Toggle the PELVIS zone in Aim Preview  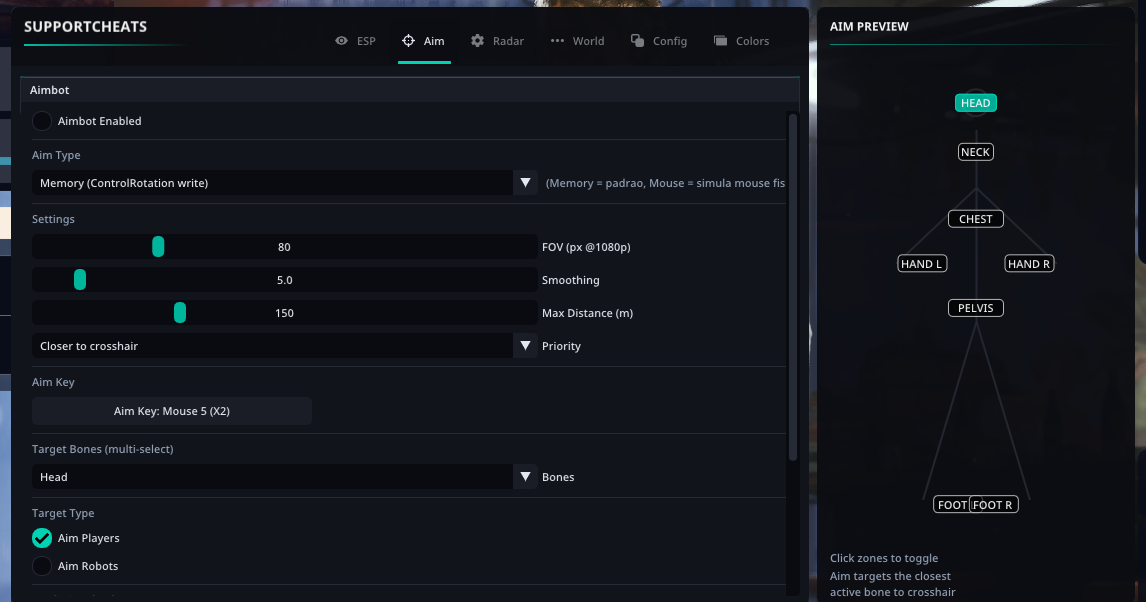click(x=976, y=308)
